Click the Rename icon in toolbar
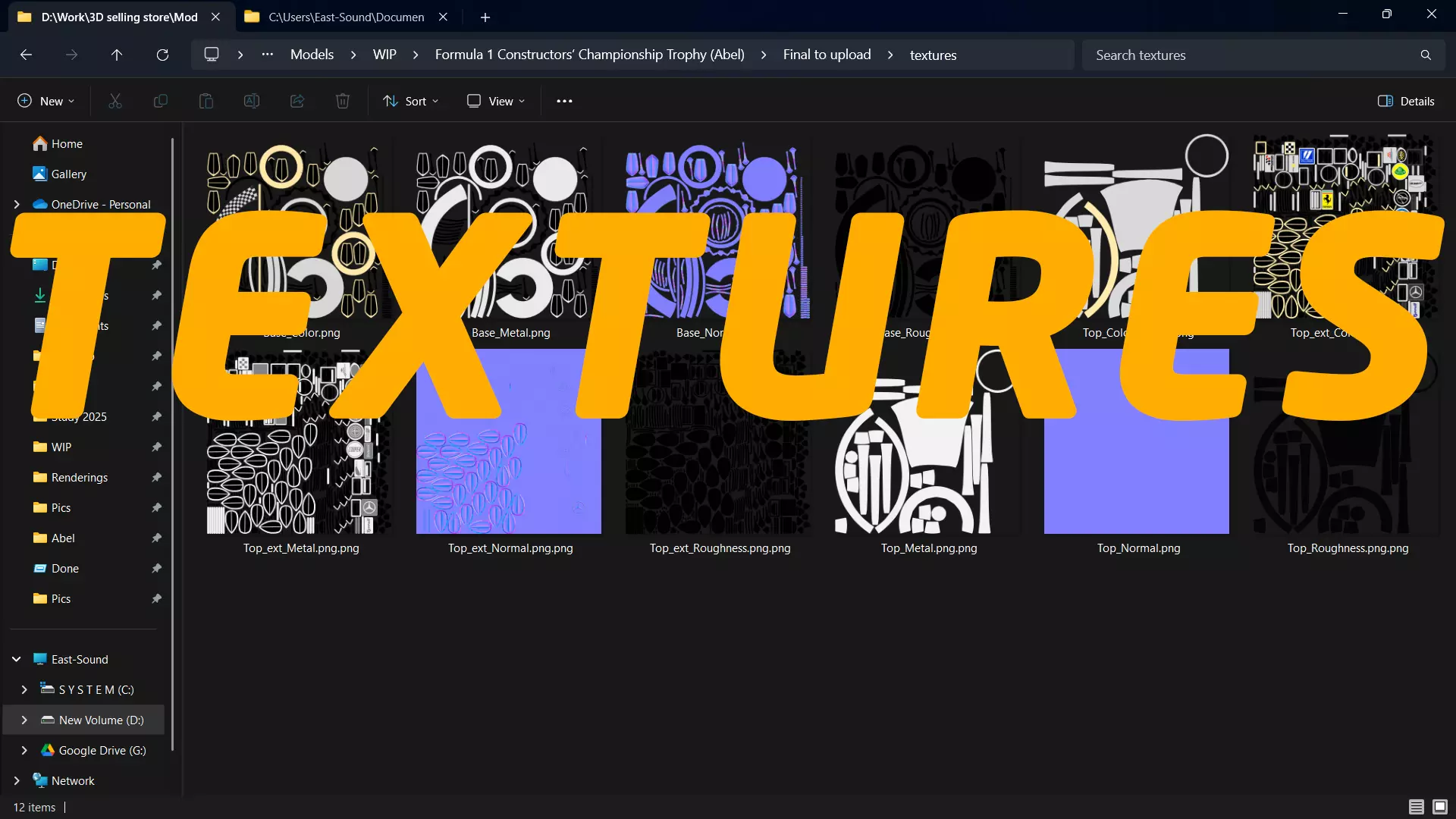Image resolution: width=1456 pixels, height=819 pixels. click(x=252, y=101)
